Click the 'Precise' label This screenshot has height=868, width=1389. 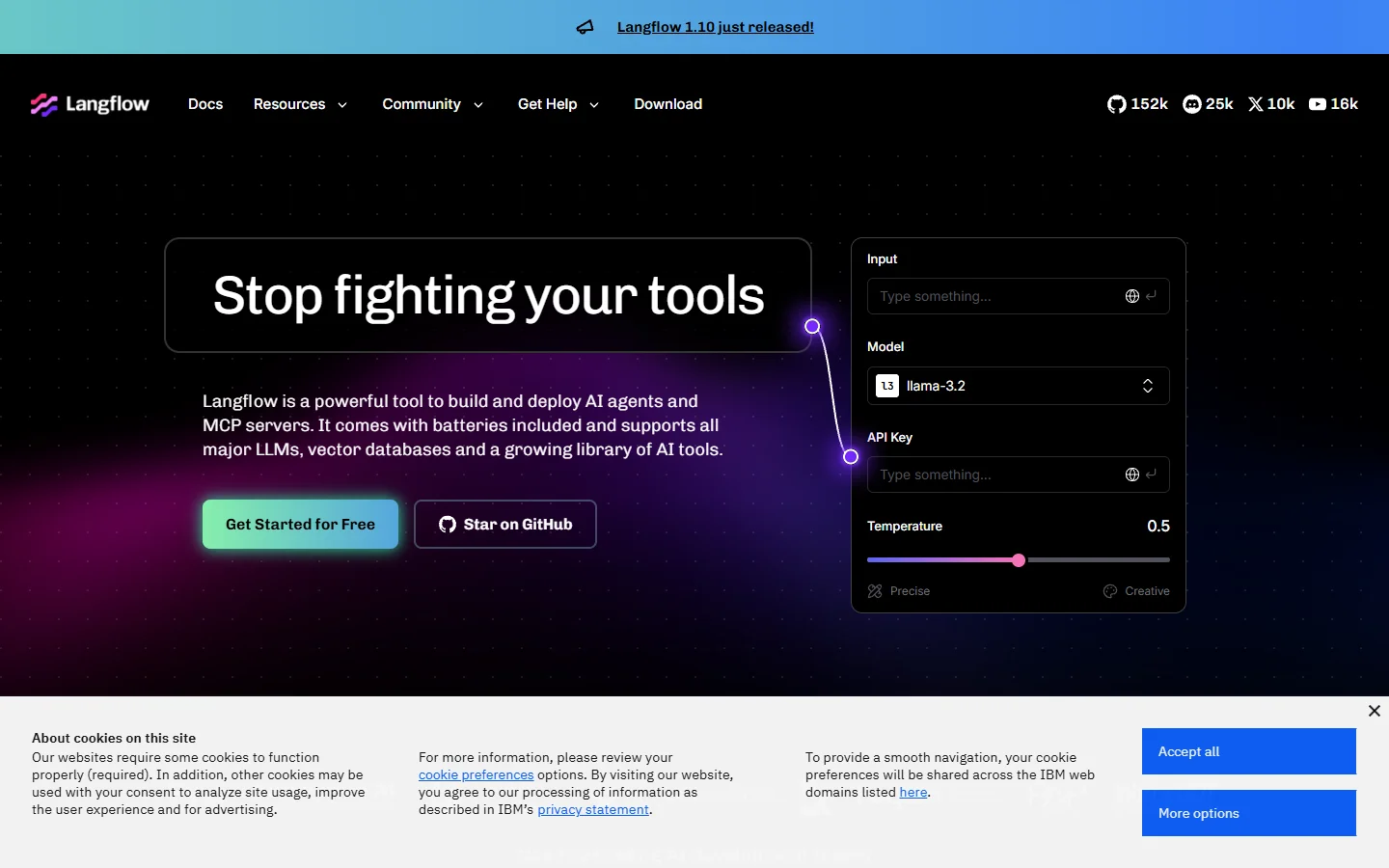pos(911,591)
